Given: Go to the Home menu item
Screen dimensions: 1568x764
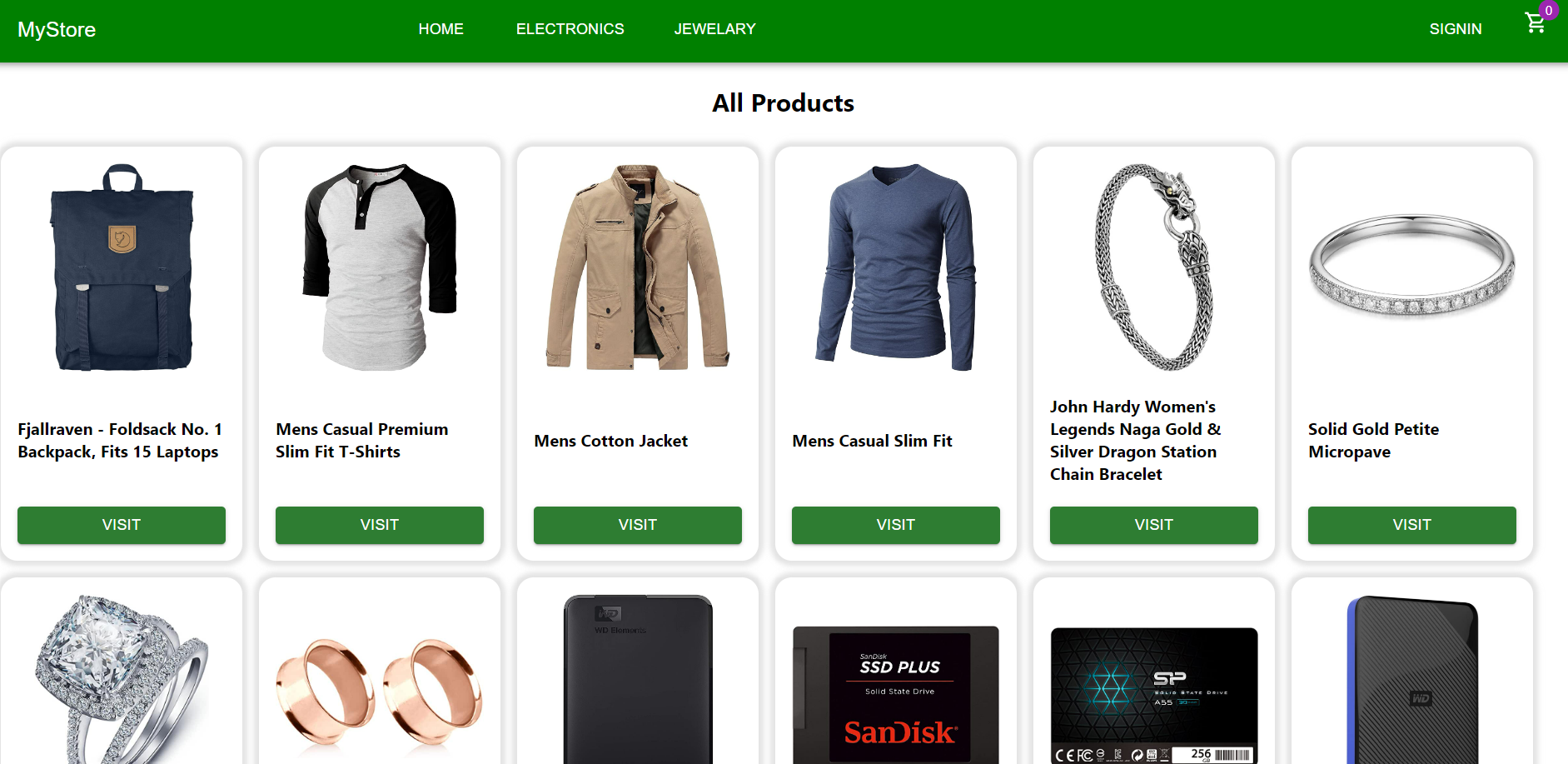Looking at the screenshot, I should click(441, 29).
